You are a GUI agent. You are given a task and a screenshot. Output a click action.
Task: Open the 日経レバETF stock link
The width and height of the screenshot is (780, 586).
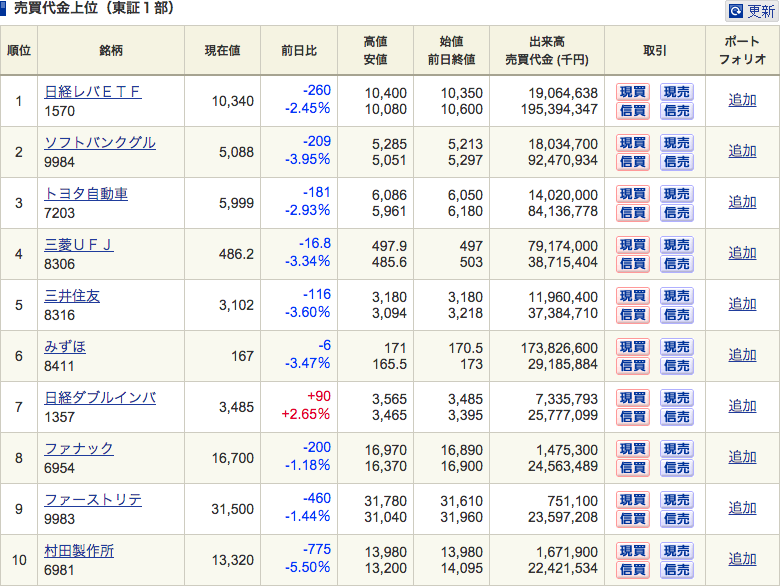coord(92,92)
